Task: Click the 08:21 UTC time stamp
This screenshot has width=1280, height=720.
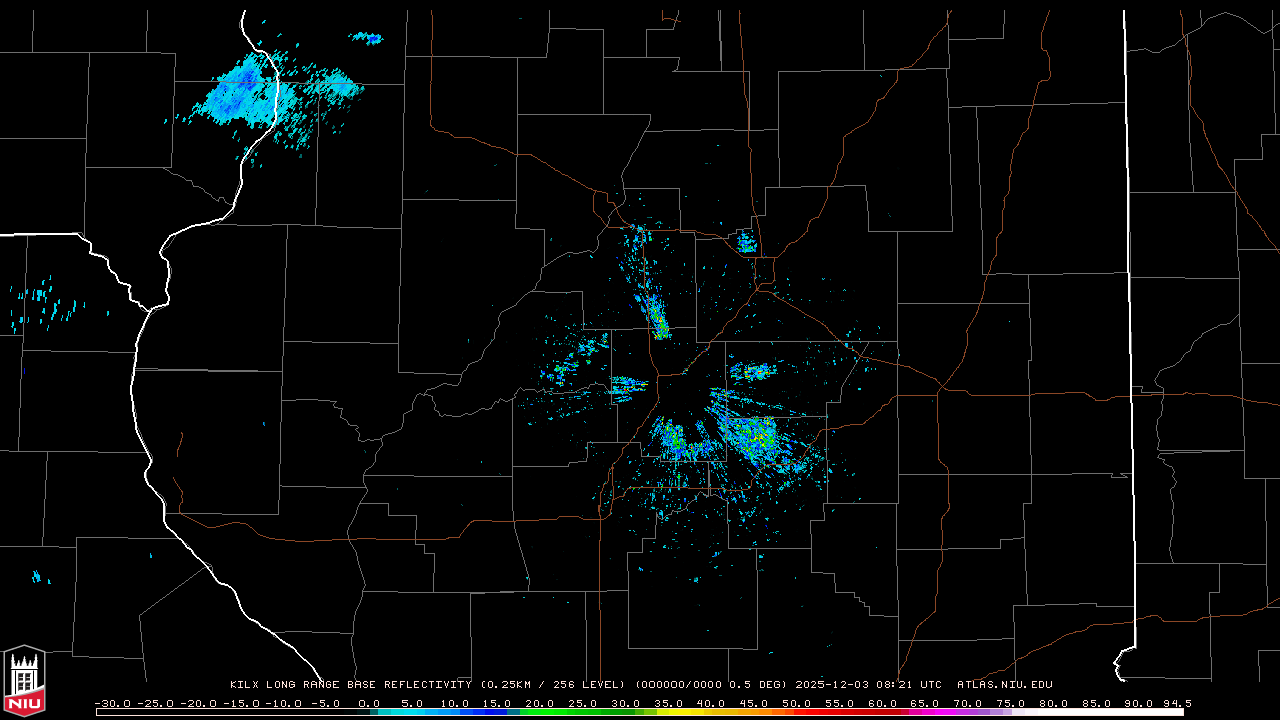Action: [910, 685]
